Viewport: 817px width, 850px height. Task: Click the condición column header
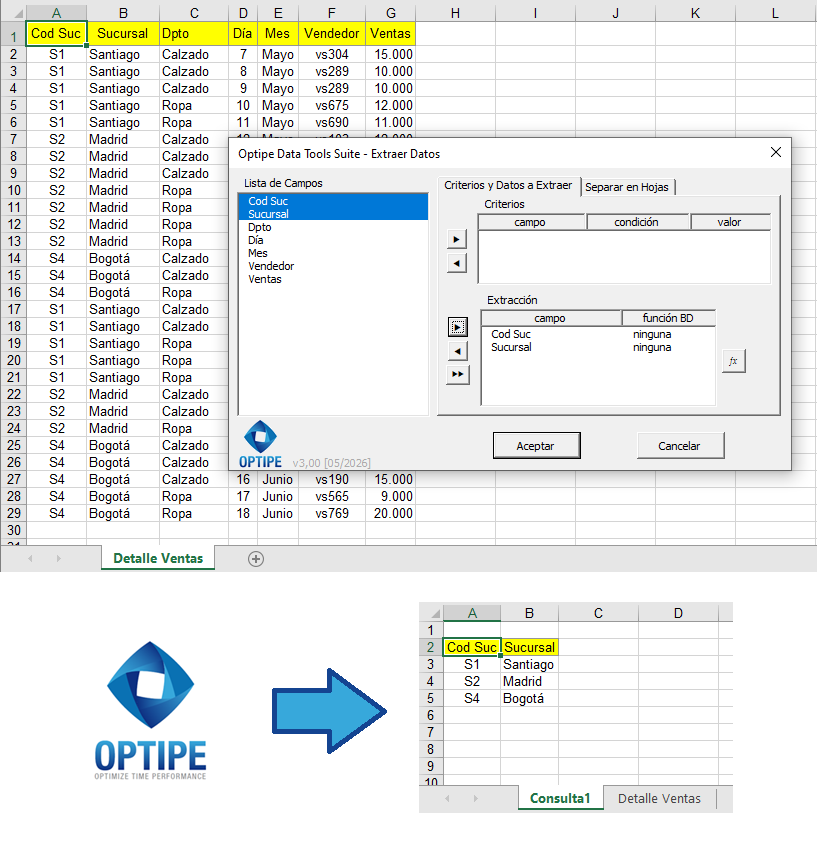pyautogui.click(x=638, y=222)
